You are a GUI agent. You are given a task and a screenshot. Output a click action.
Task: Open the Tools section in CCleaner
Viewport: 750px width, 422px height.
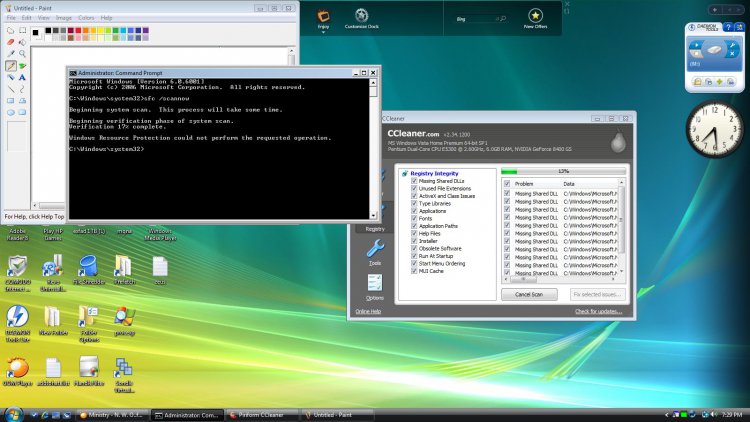coord(375,253)
